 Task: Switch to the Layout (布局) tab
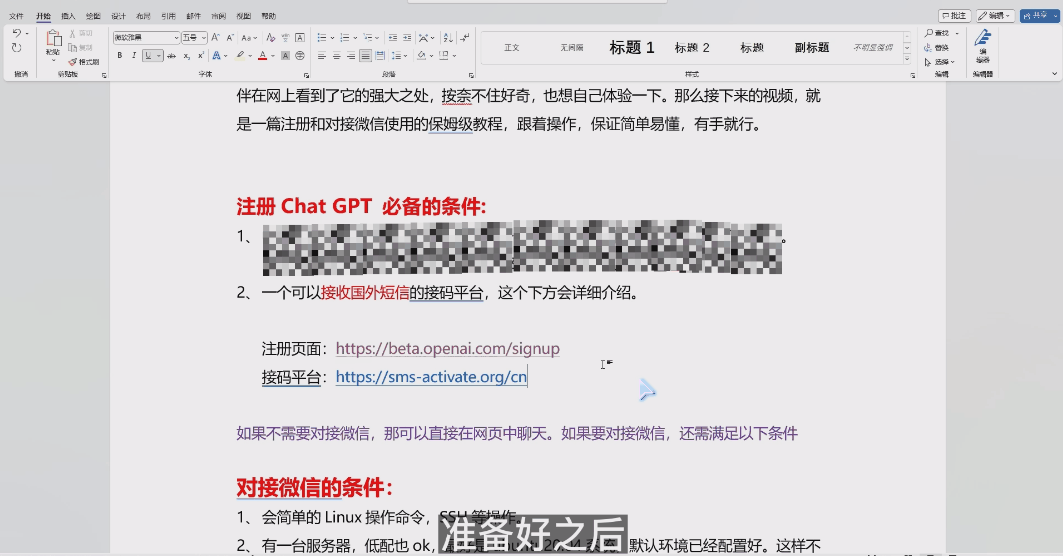143,16
